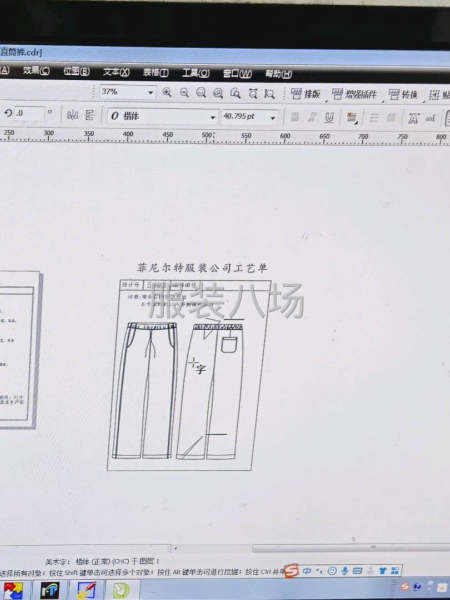Click the first colorful taskbar app icon
This screenshot has height=600, width=450.
coord(13,591)
